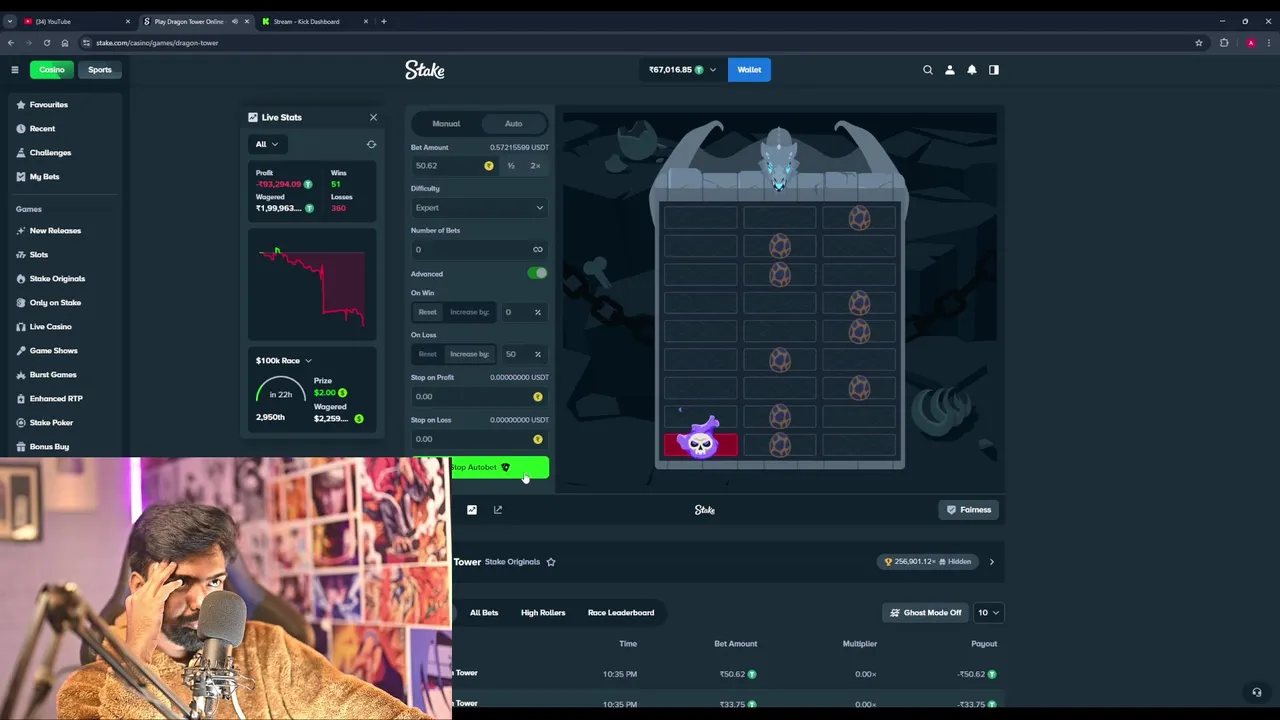This screenshot has height=720, width=1280.
Task: Click the Challenges sidebar icon
Action: click(21, 153)
